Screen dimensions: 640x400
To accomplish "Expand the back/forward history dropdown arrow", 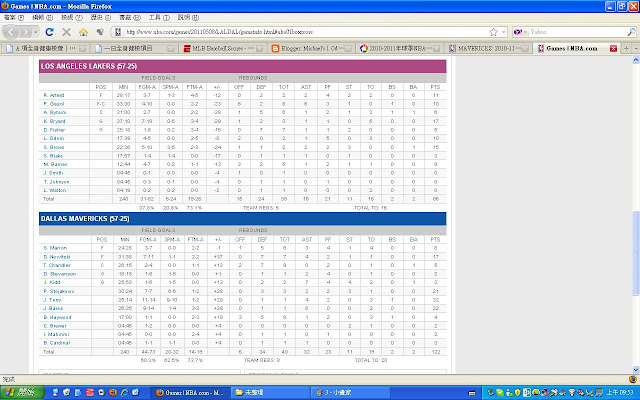I will [x=36, y=32].
